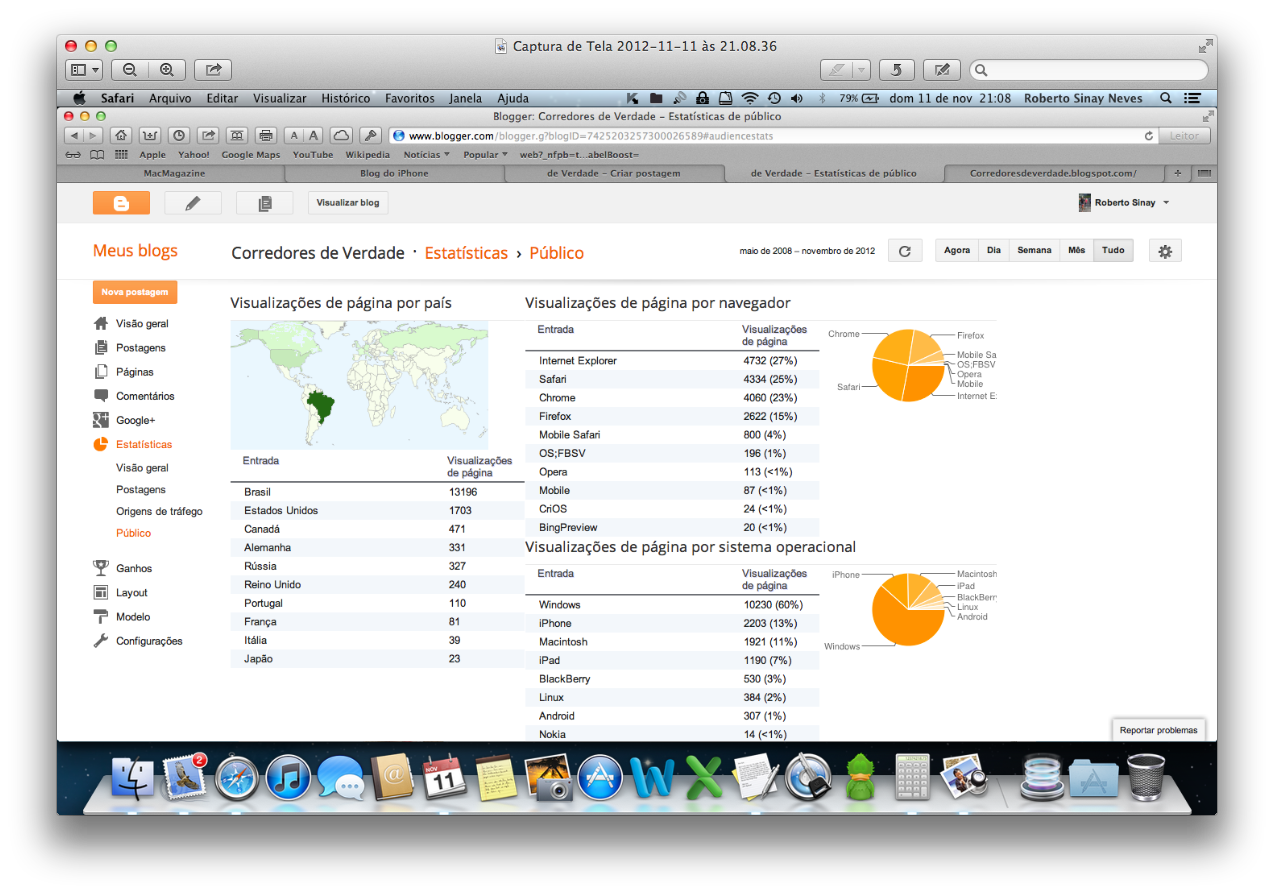Zoom out in Preview toolbar
This screenshot has width=1274, height=894.
[130, 70]
